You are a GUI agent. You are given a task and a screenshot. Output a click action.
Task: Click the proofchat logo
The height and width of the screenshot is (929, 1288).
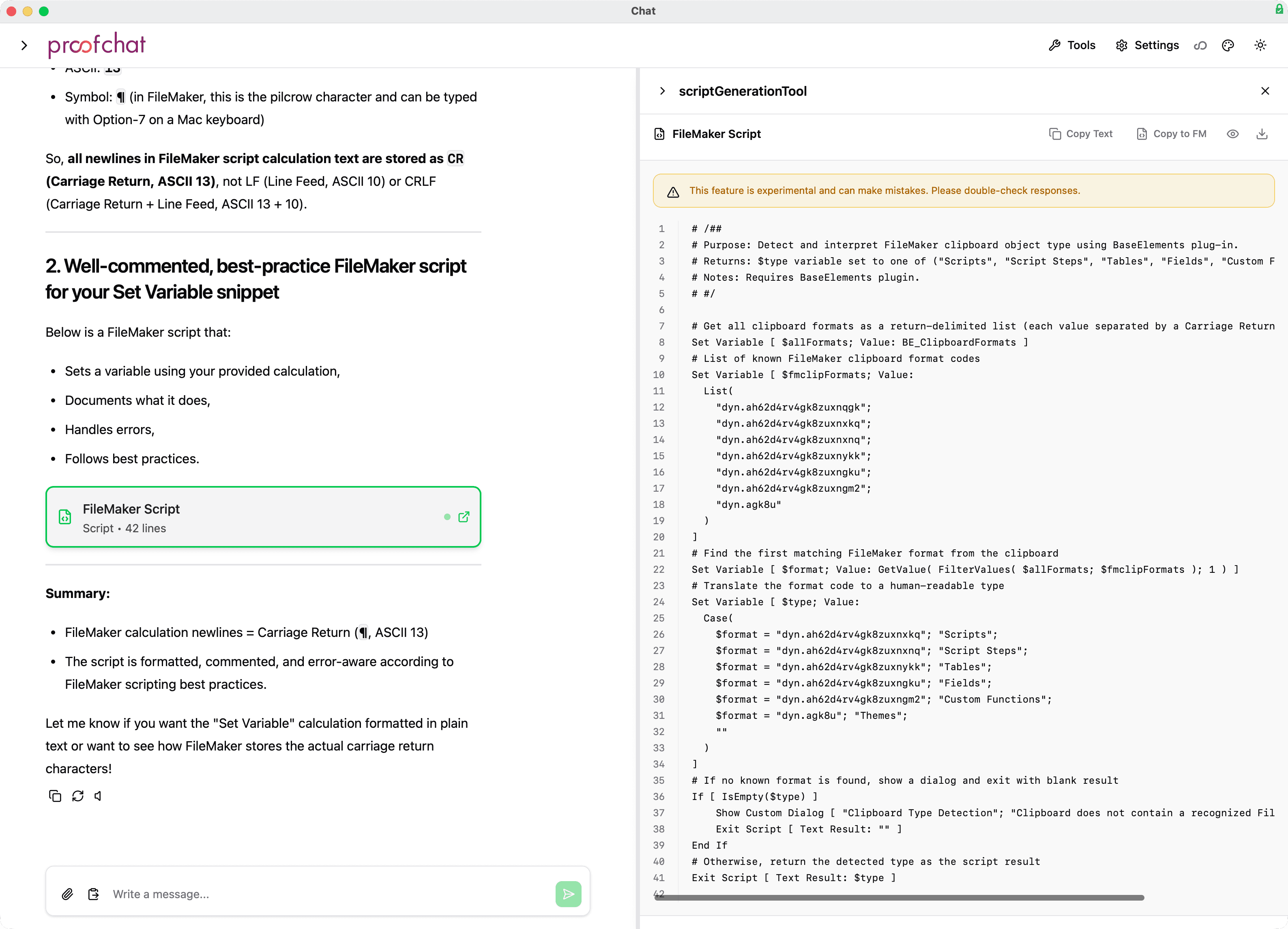click(96, 45)
